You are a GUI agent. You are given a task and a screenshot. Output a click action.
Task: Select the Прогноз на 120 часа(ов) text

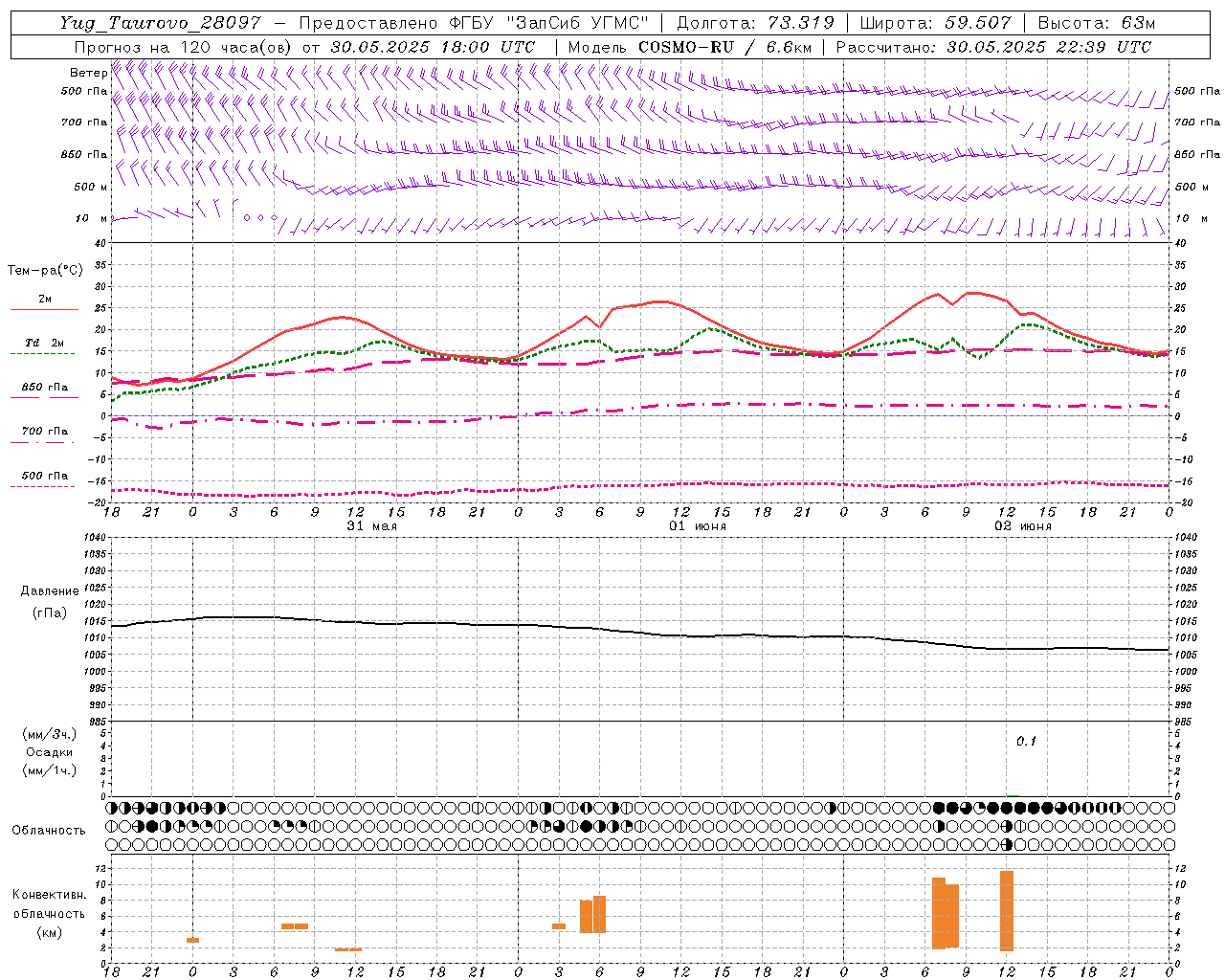pos(184,47)
